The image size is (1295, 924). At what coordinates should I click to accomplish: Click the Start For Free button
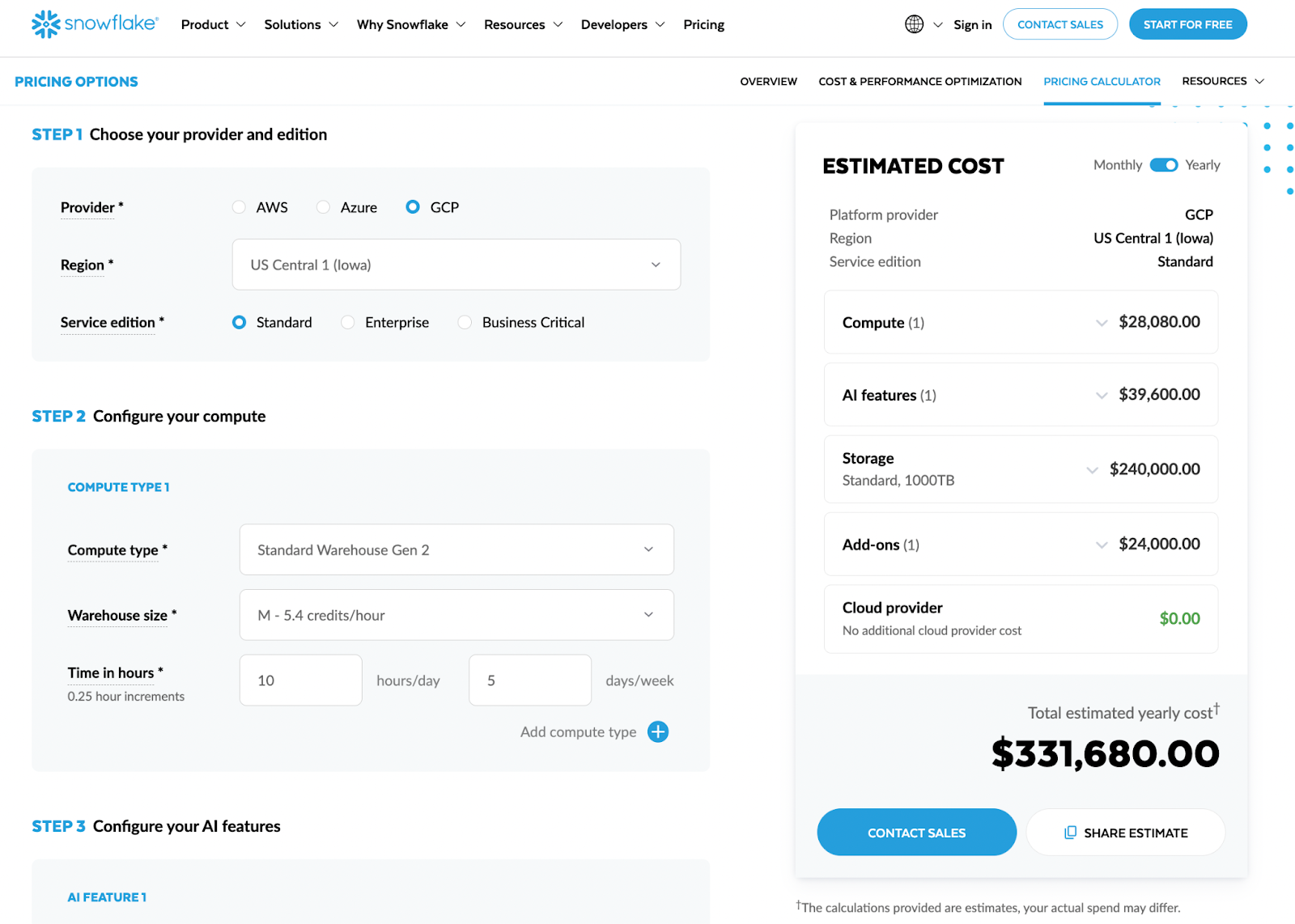(1187, 24)
